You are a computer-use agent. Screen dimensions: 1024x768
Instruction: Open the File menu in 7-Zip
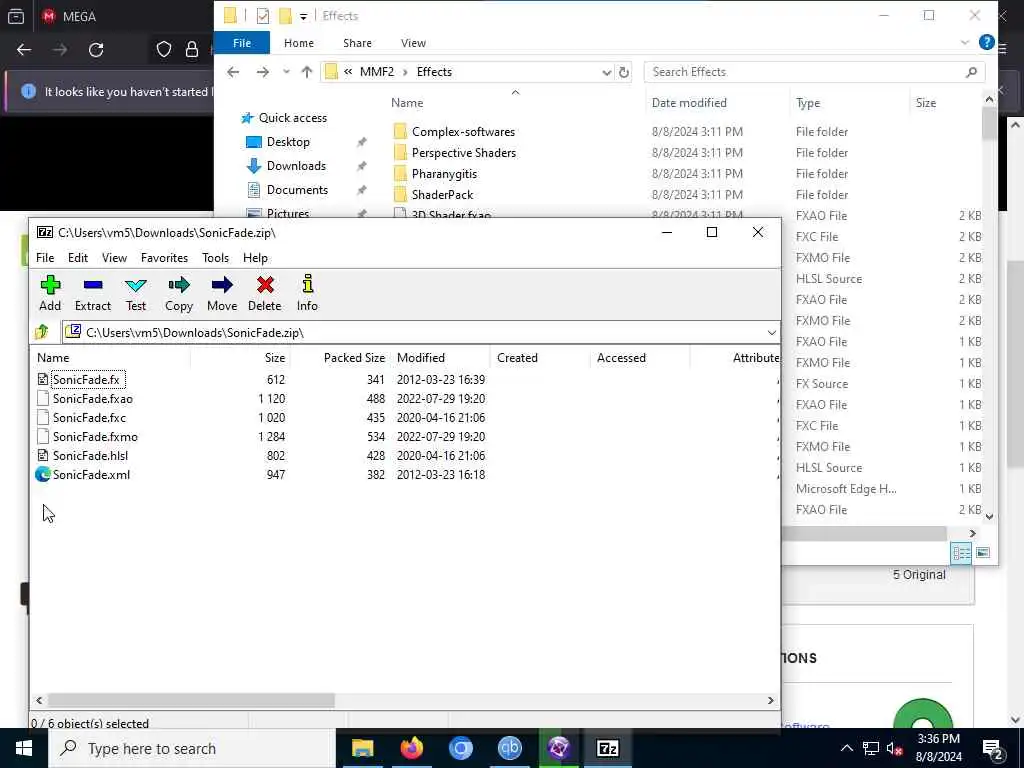[45, 258]
